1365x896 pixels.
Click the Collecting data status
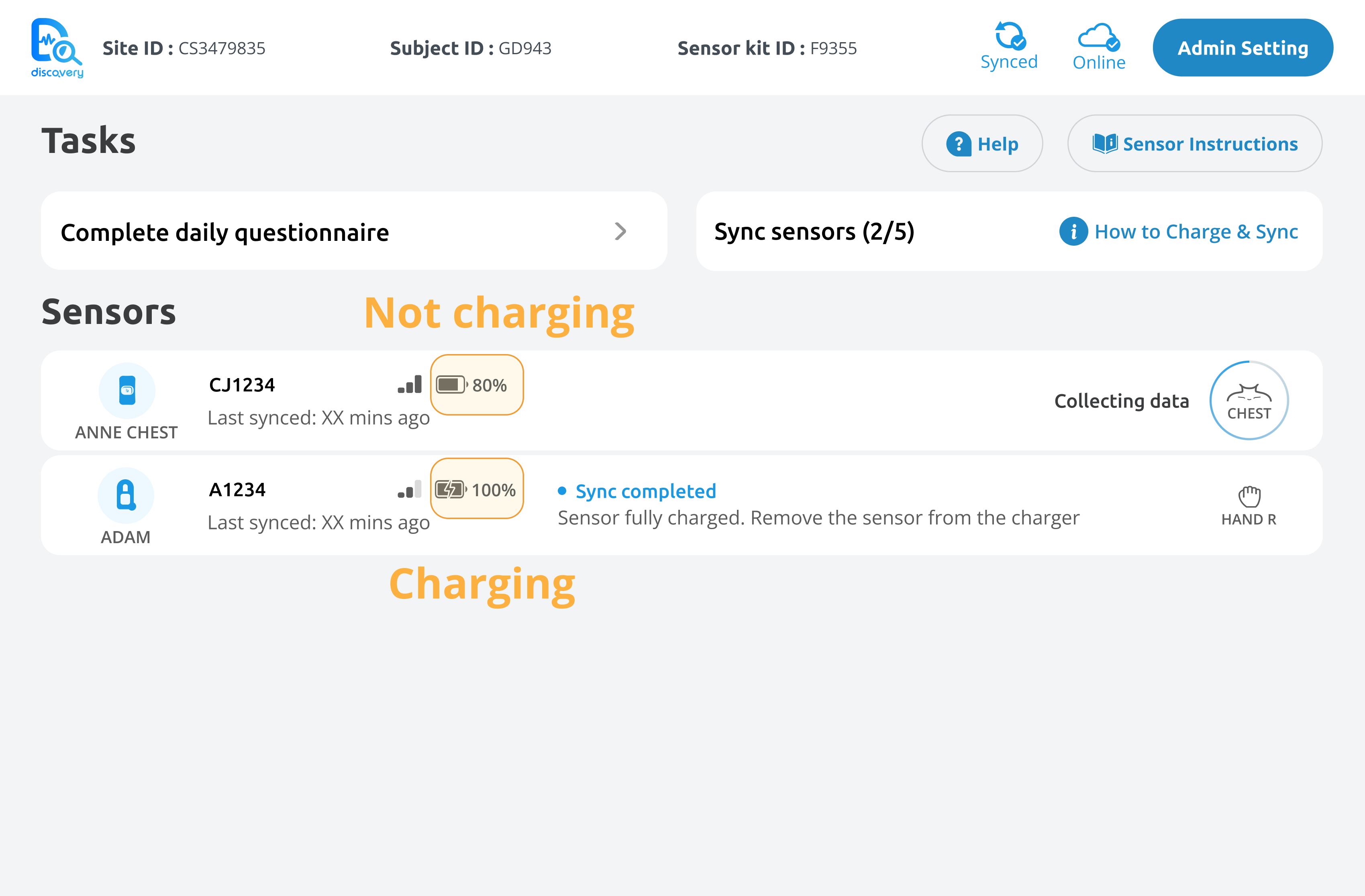tap(1121, 401)
